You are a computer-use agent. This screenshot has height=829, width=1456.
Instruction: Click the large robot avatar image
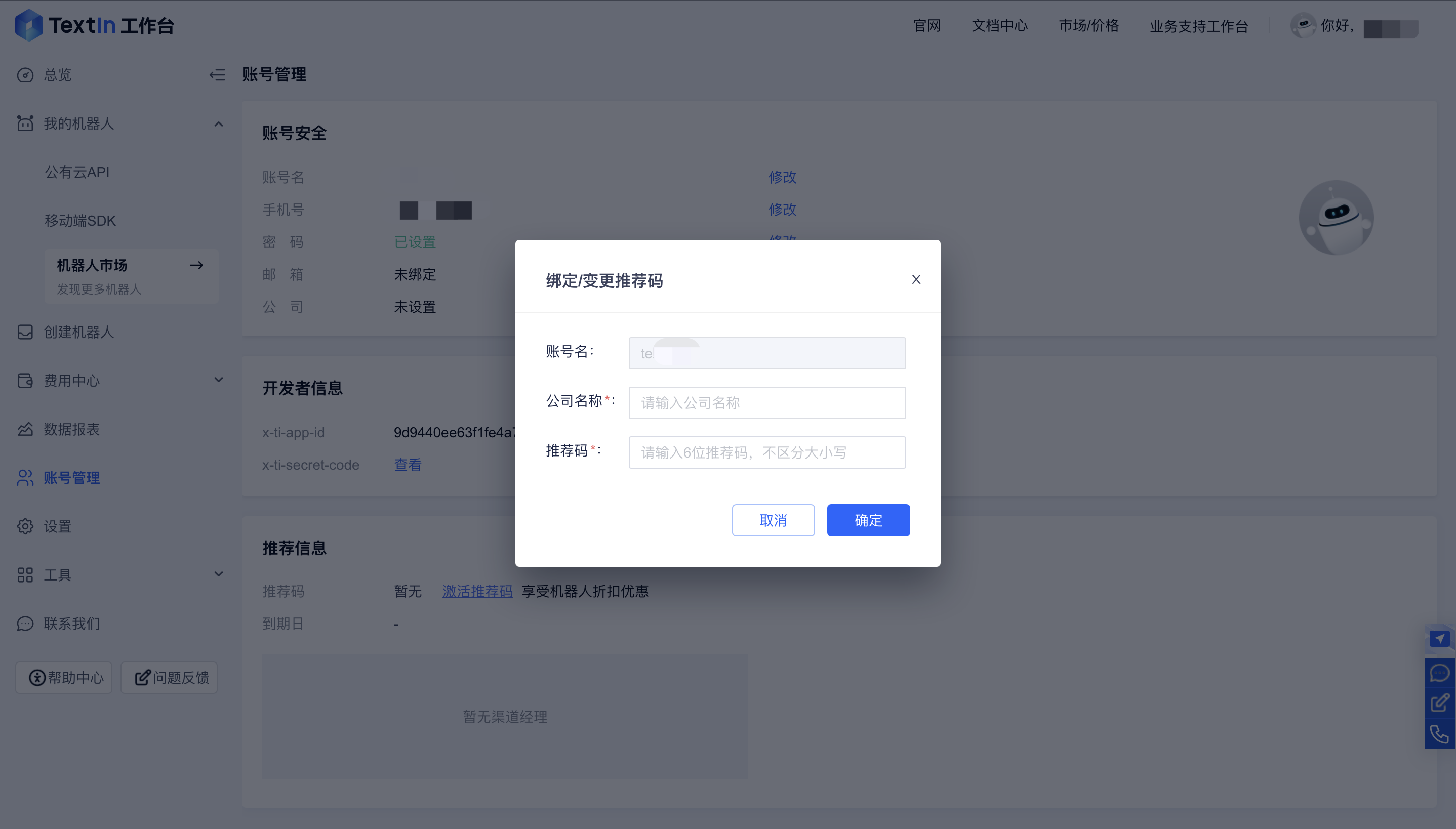1336,218
